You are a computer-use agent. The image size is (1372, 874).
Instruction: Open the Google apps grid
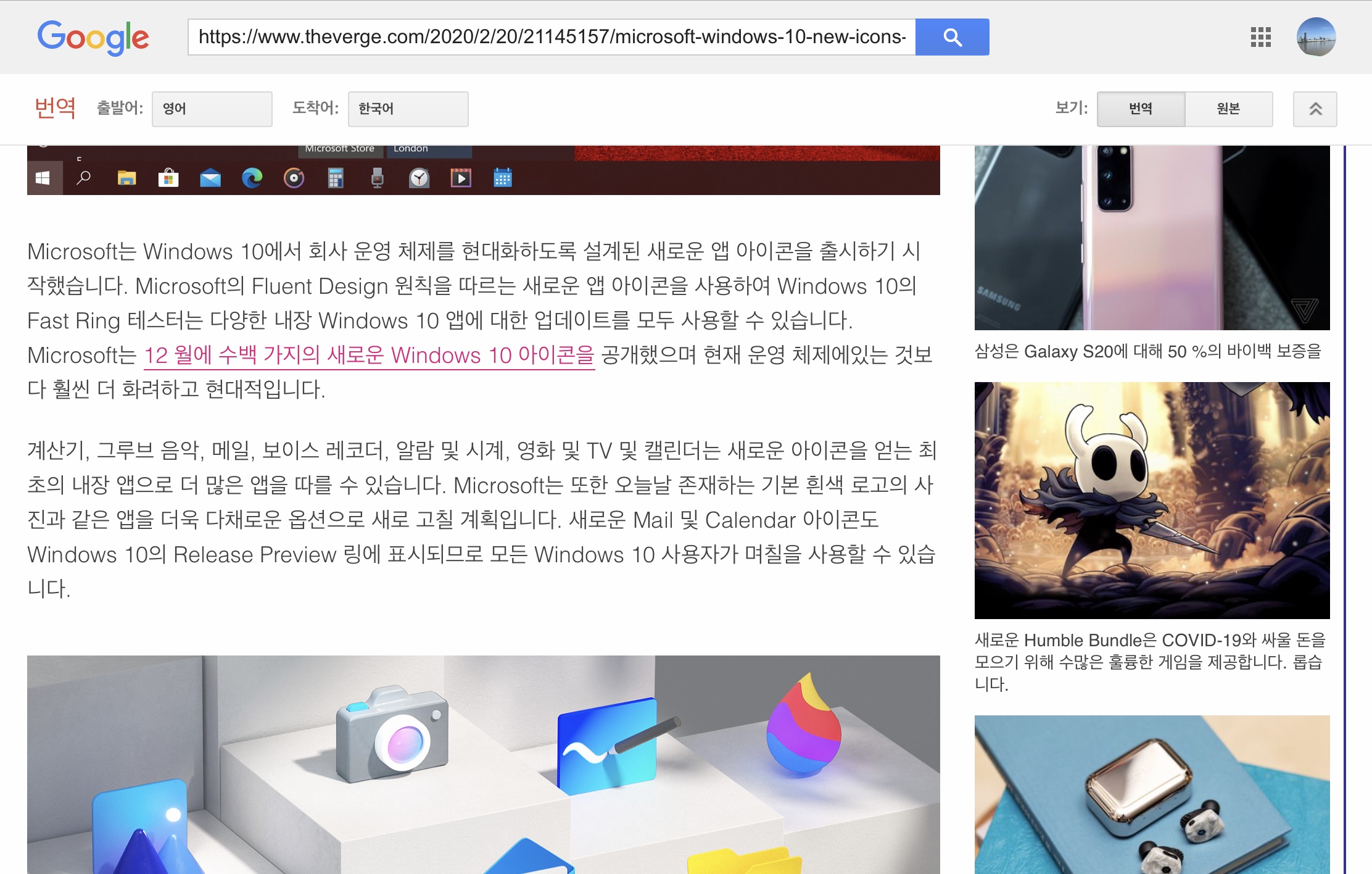1261,37
